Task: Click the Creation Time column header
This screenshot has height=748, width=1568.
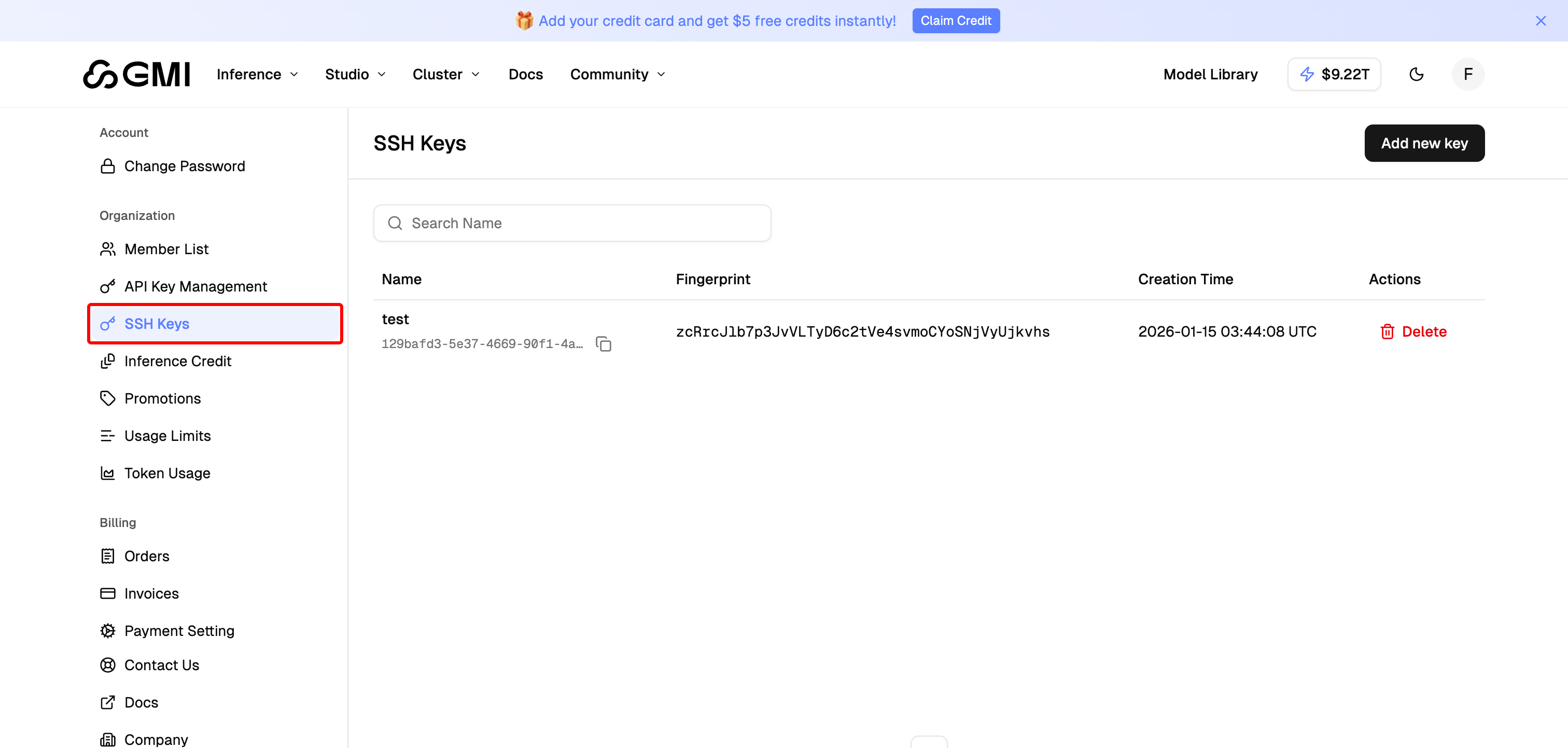Action: coord(1185,280)
